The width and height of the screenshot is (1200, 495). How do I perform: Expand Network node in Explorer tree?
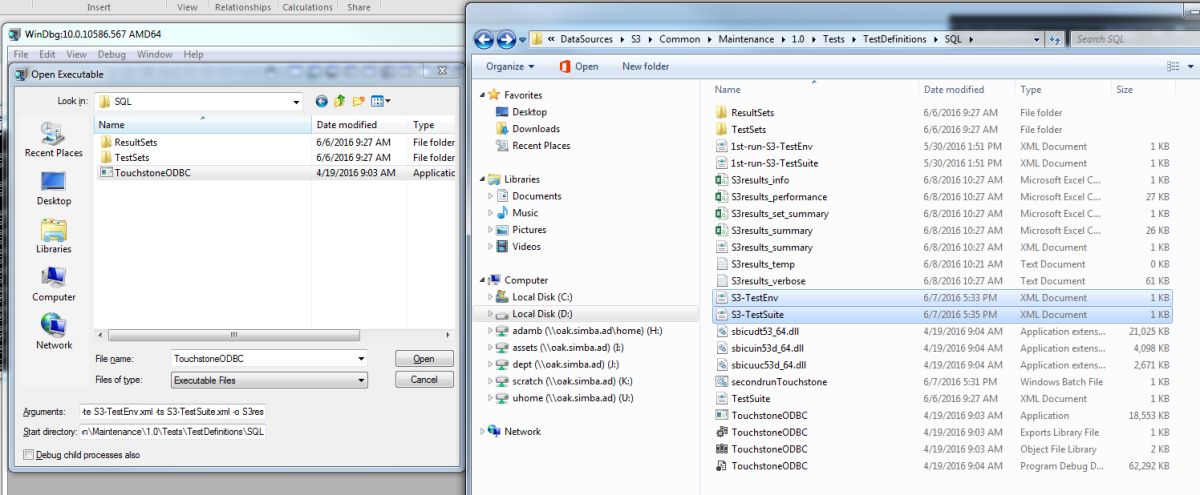click(x=482, y=432)
